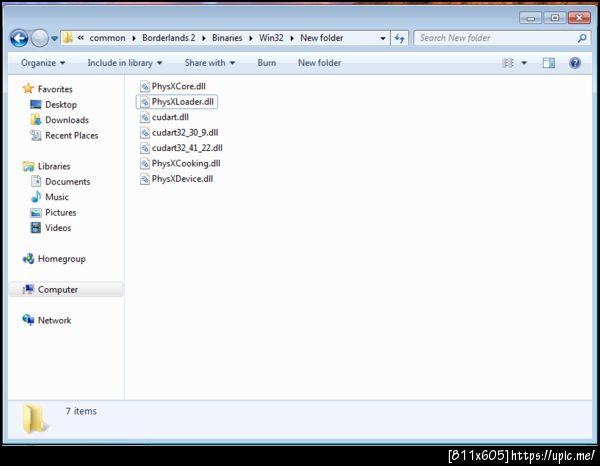This screenshot has width=600, height=466.
Task: Click the Documents library icon
Action: [36, 181]
